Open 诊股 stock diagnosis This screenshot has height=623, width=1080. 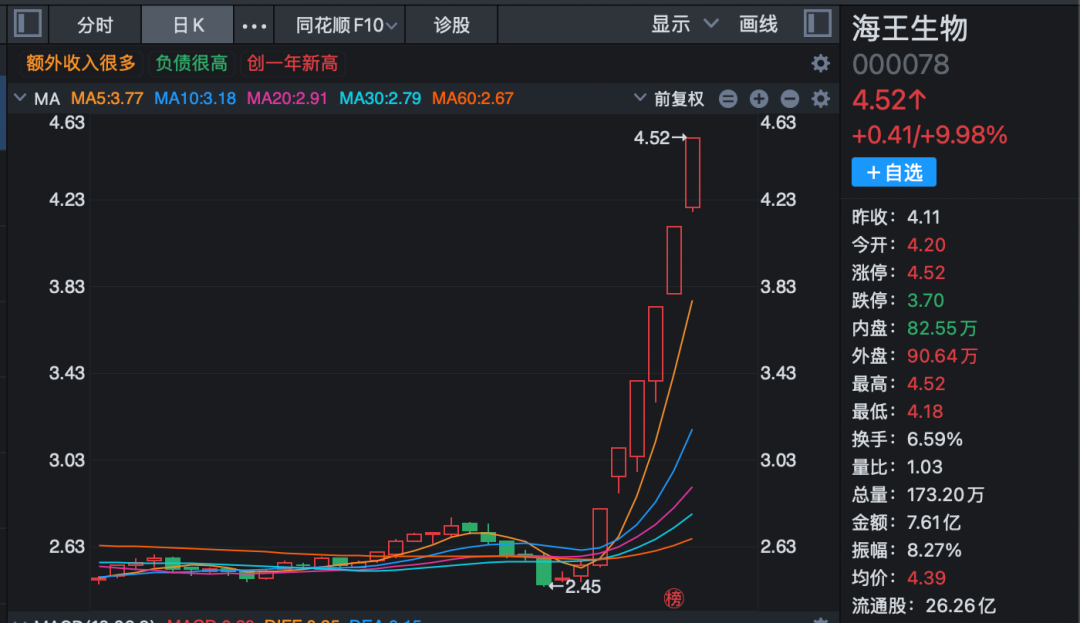pyautogui.click(x=451, y=23)
